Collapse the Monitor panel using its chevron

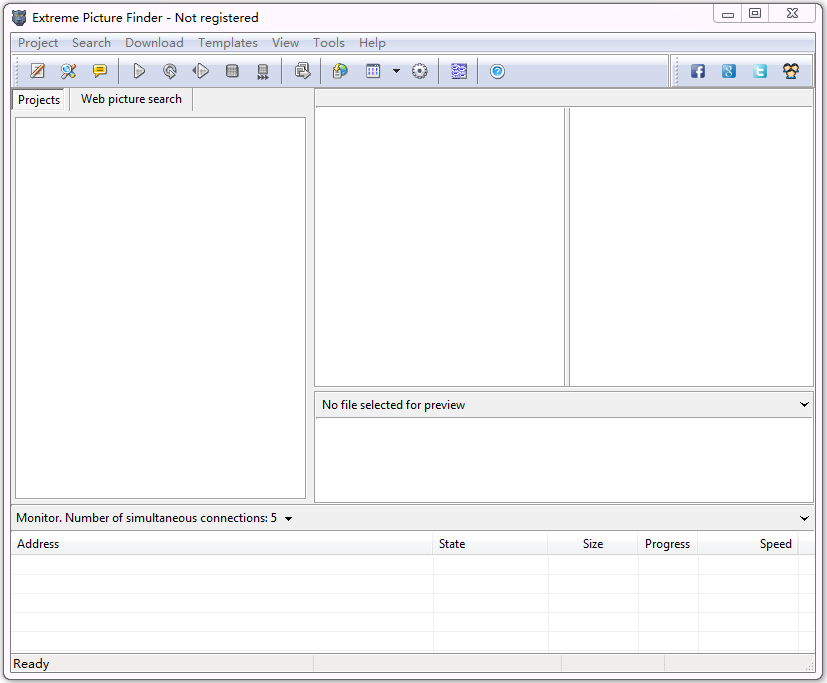tap(805, 518)
